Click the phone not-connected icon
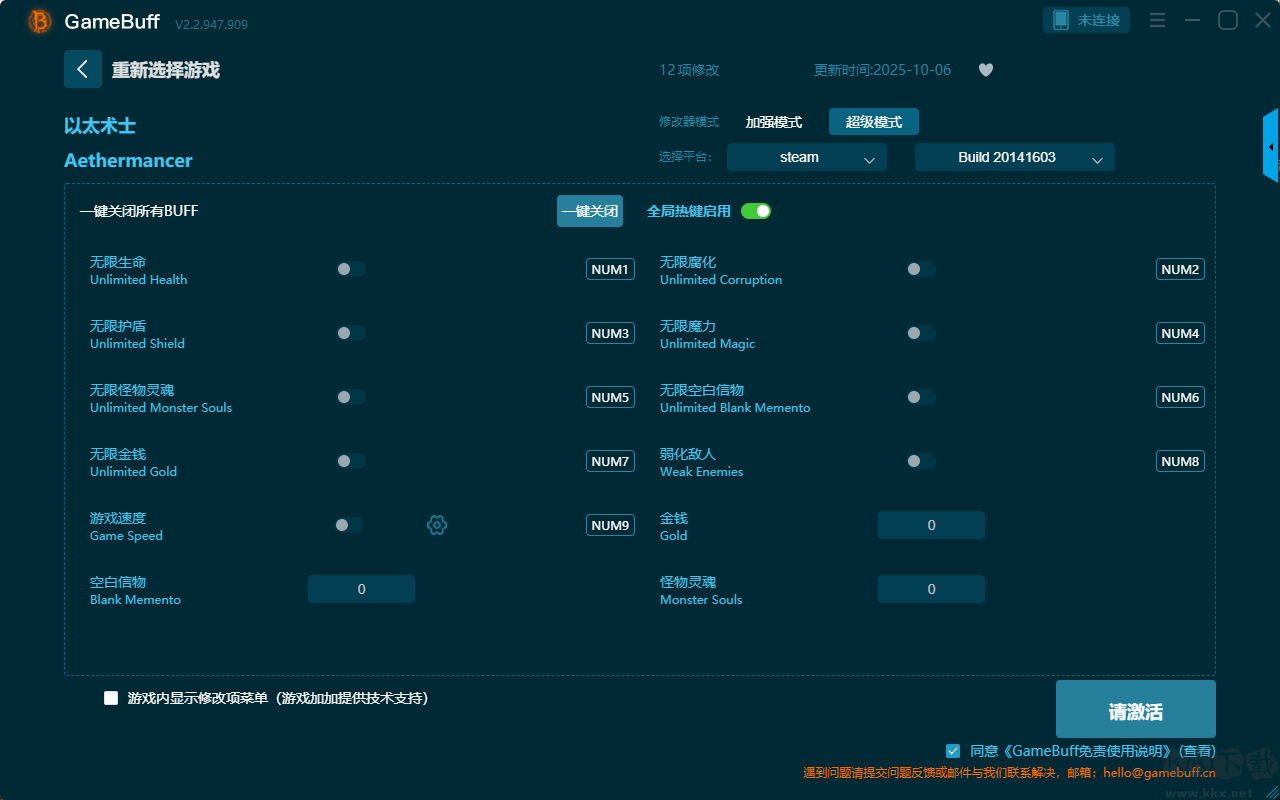Viewport: 1280px width, 800px height. tap(1061, 20)
